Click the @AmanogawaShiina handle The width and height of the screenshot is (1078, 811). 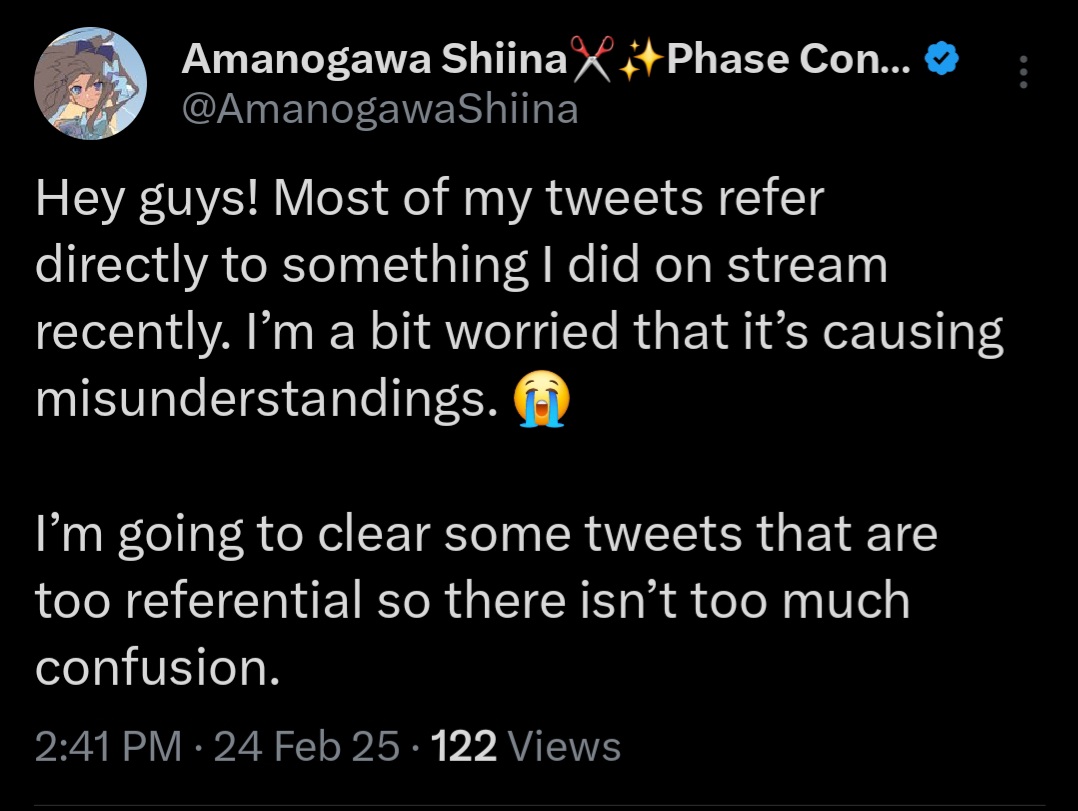point(379,107)
